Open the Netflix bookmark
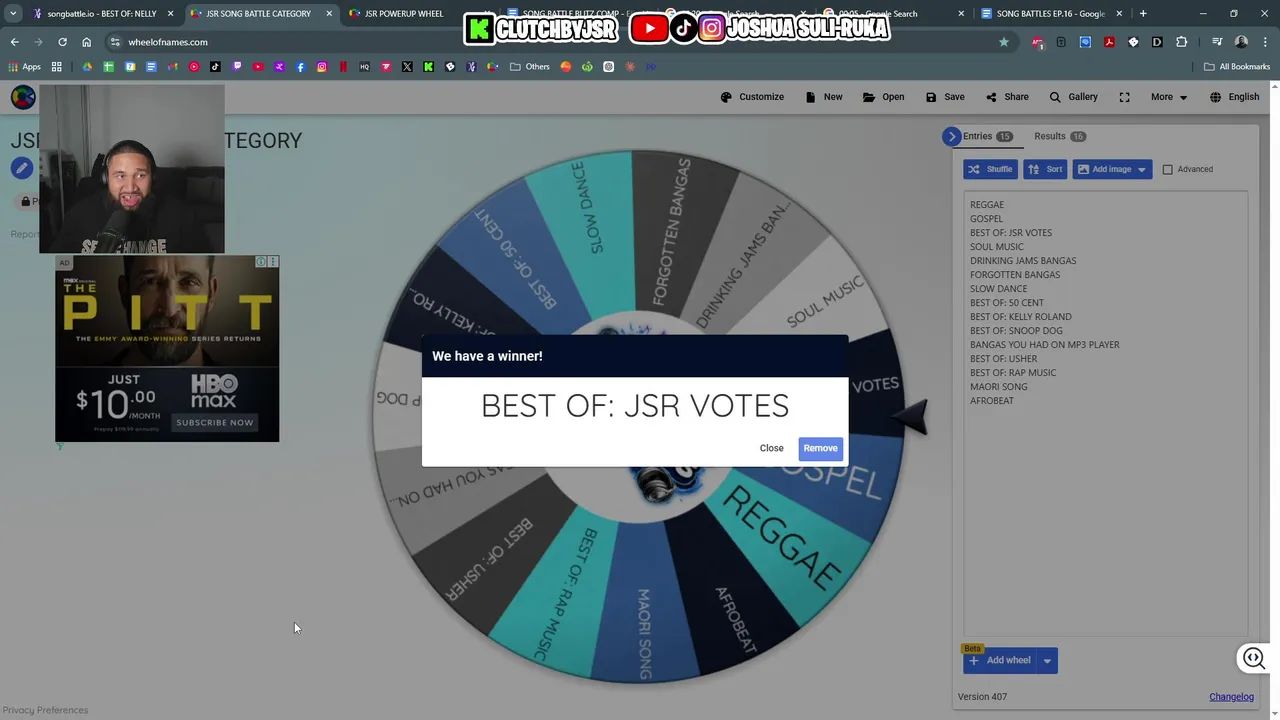 click(x=343, y=67)
